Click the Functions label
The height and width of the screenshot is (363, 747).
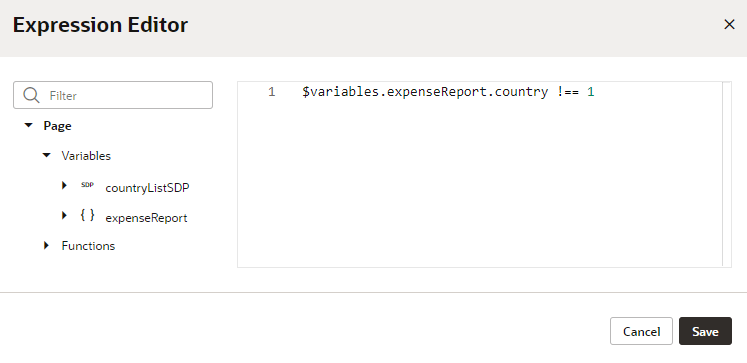(x=88, y=246)
